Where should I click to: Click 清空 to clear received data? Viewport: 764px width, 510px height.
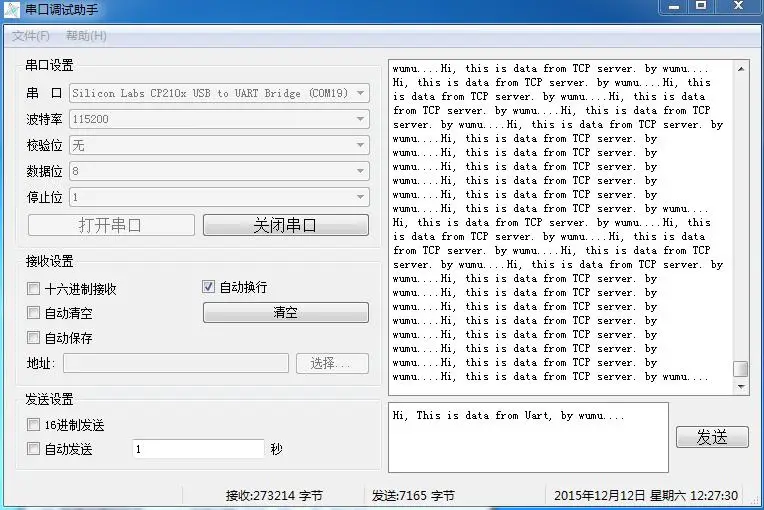coord(286,312)
